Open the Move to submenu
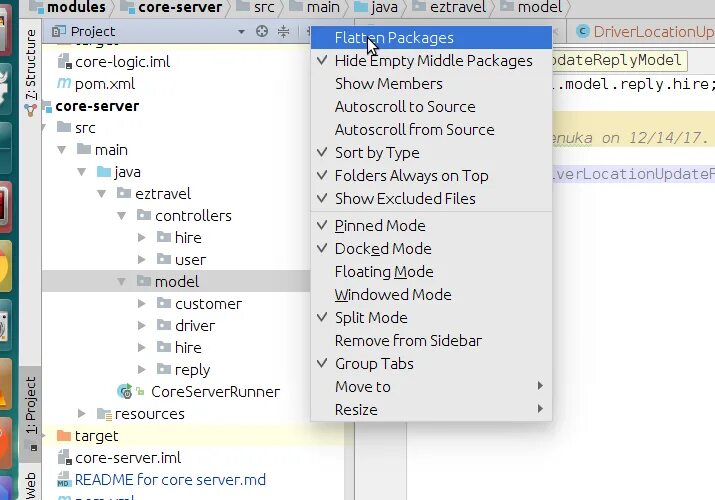The height and width of the screenshot is (500, 715). tap(431, 387)
